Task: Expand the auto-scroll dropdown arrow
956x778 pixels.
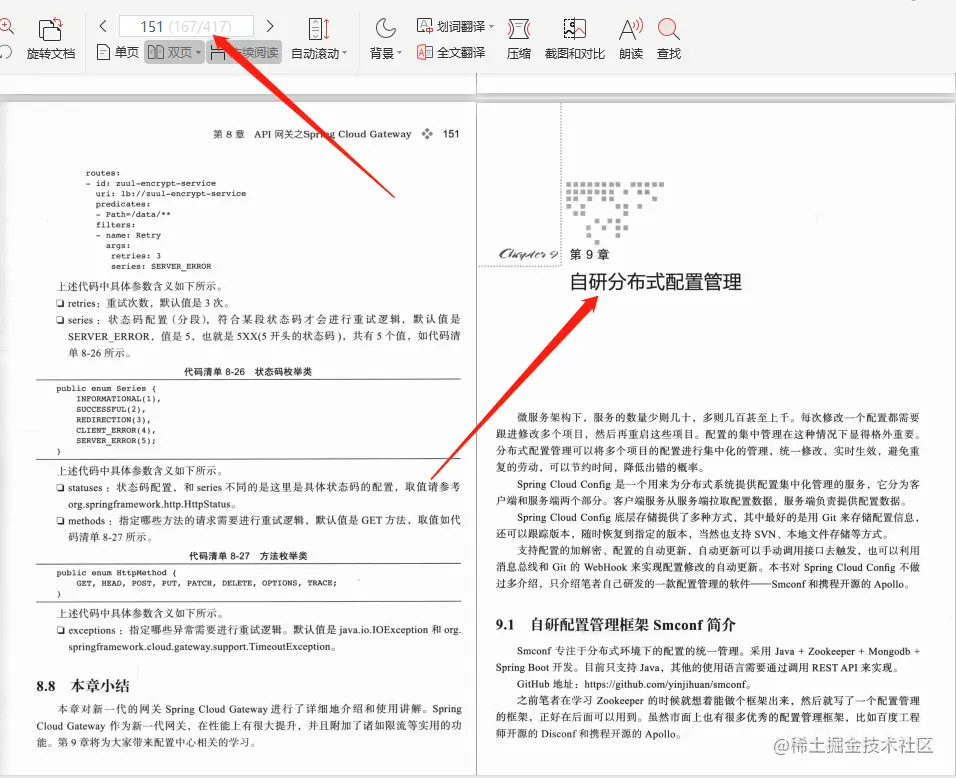Action: coord(345,53)
